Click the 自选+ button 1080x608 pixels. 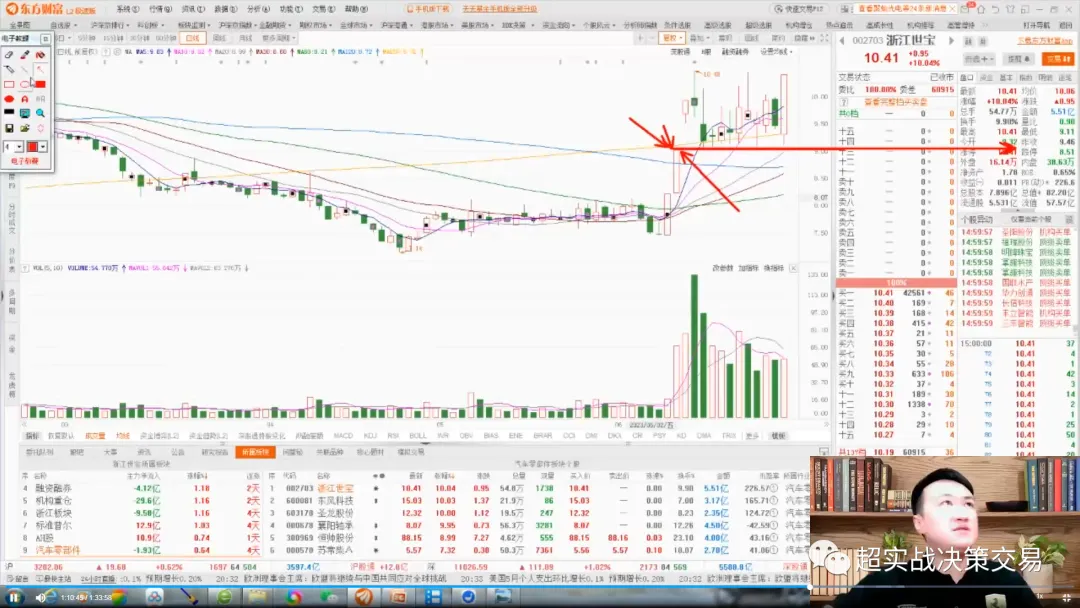pyautogui.click(x=979, y=59)
